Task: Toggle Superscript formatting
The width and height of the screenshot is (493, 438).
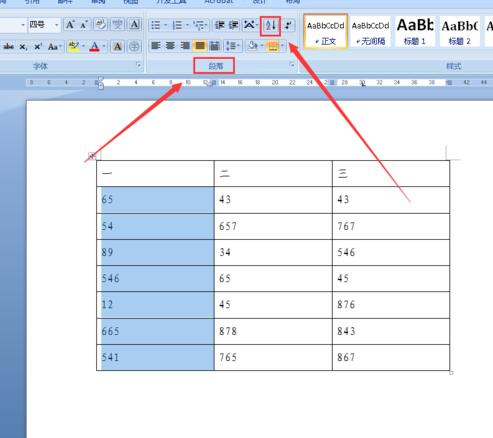Action: coord(38,47)
